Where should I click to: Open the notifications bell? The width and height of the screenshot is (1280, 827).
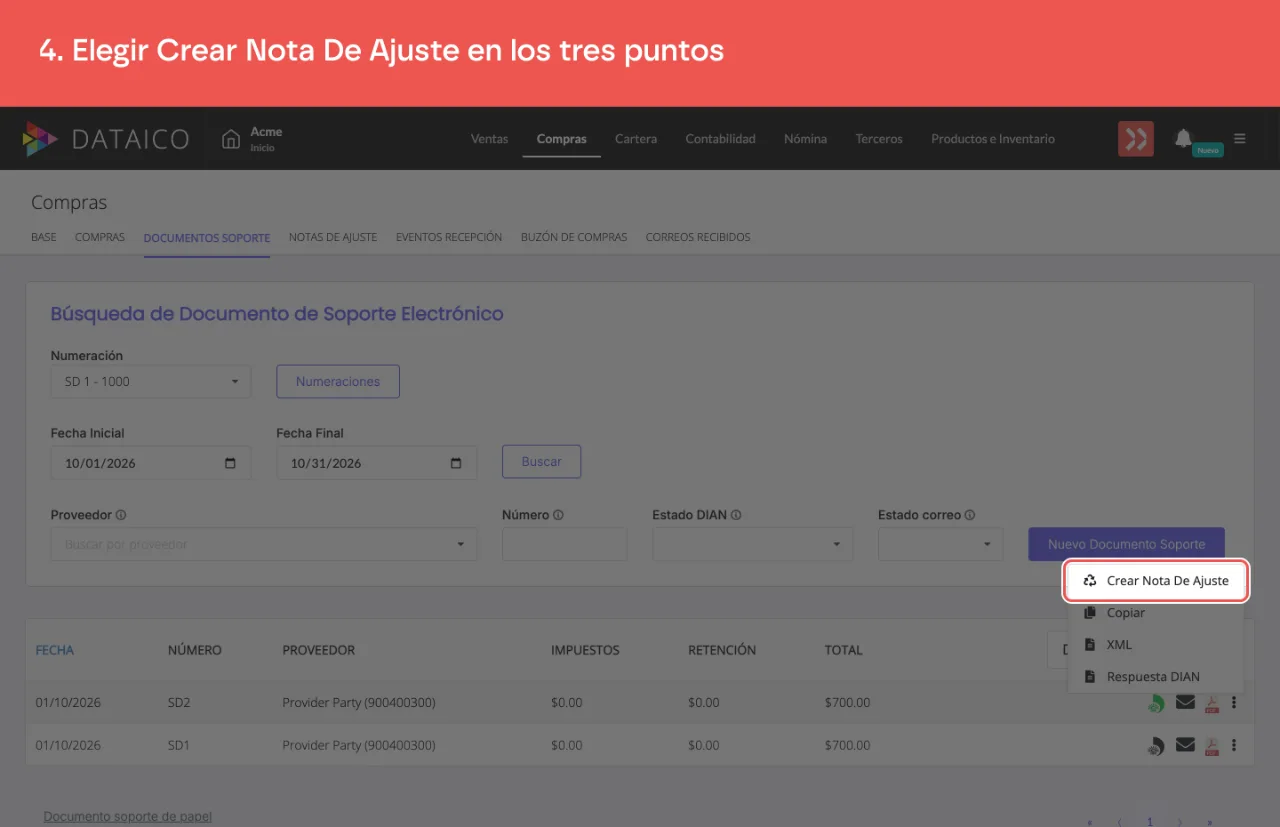coord(1184,138)
